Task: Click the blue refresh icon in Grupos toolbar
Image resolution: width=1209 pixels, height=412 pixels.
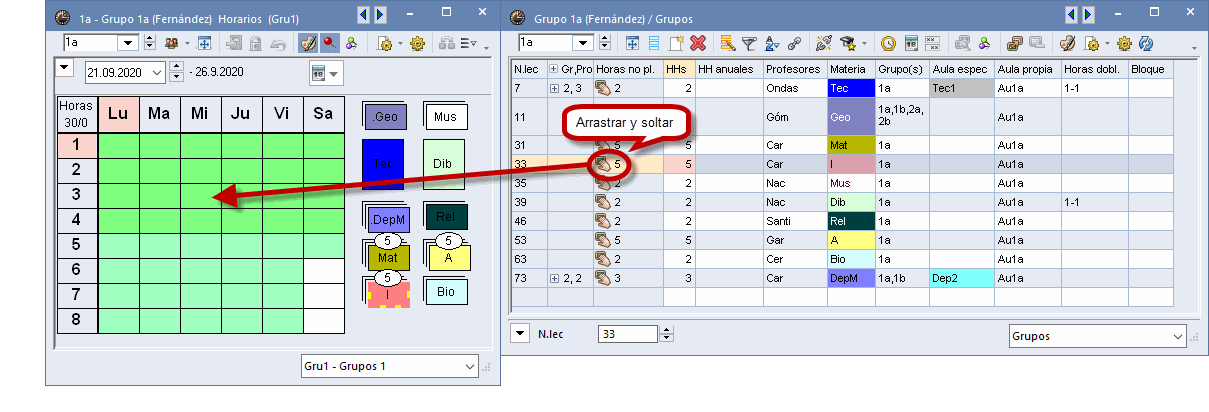Action: (1145, 43)
